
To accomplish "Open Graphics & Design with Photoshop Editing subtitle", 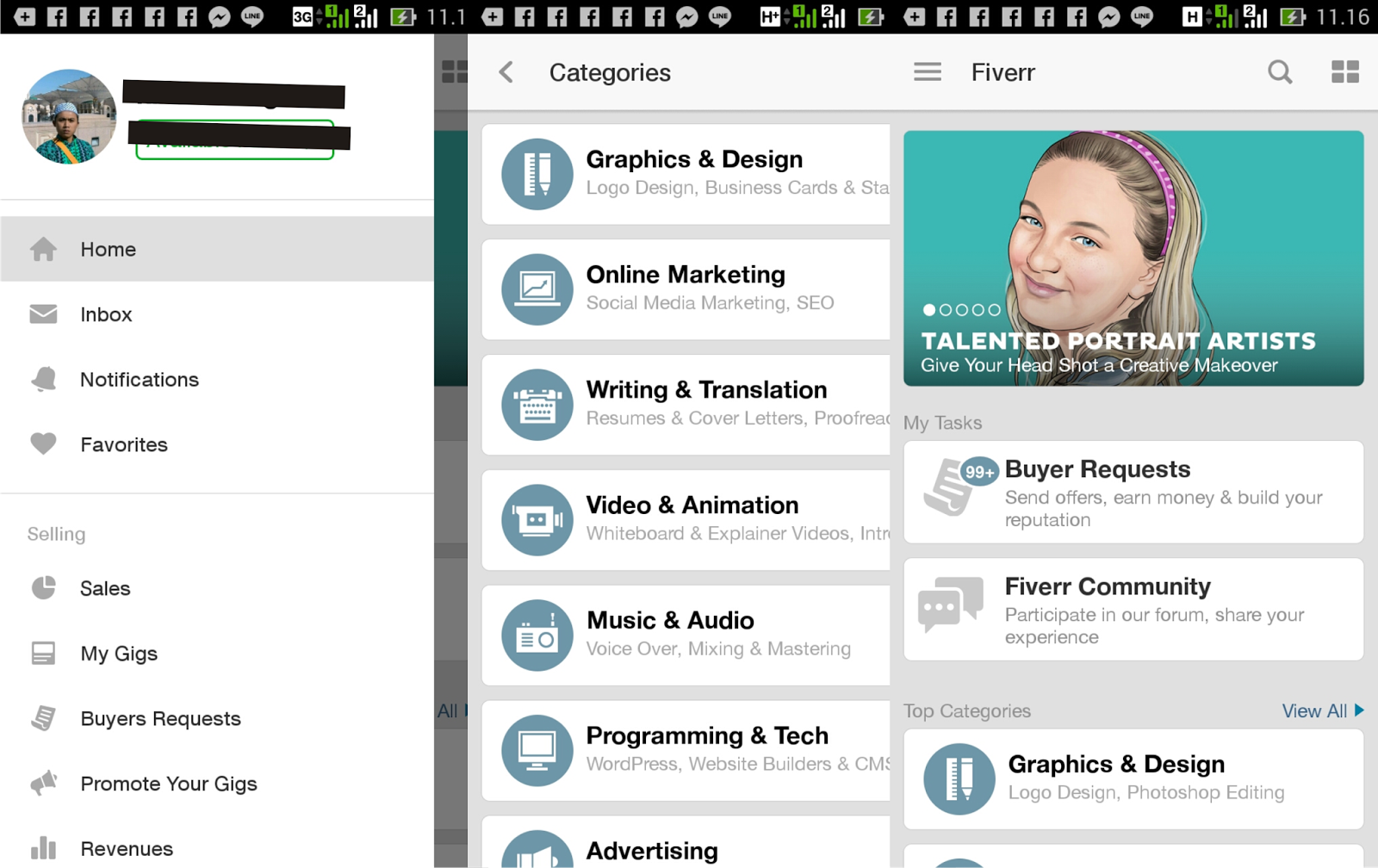I will coord(1133,779).
